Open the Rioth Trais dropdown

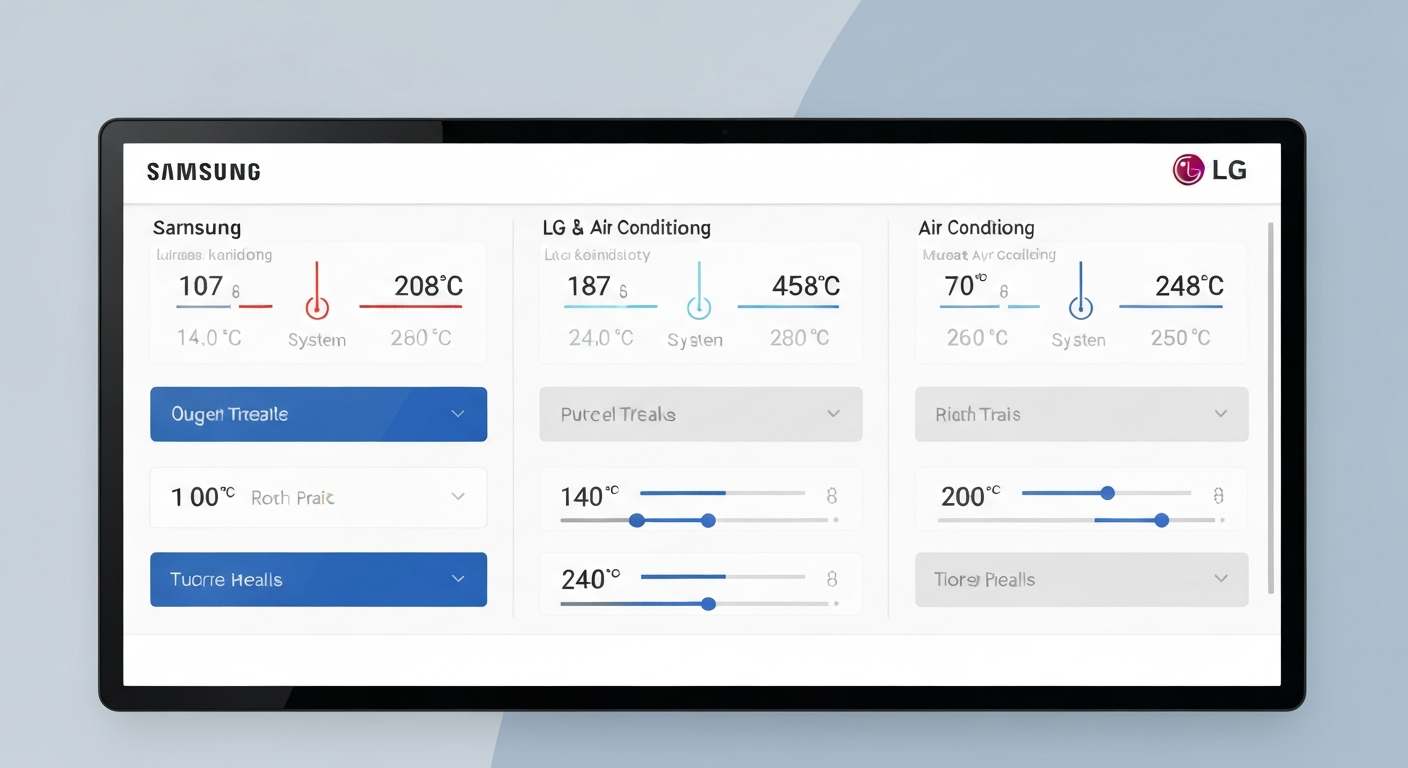click(1081, 414)
